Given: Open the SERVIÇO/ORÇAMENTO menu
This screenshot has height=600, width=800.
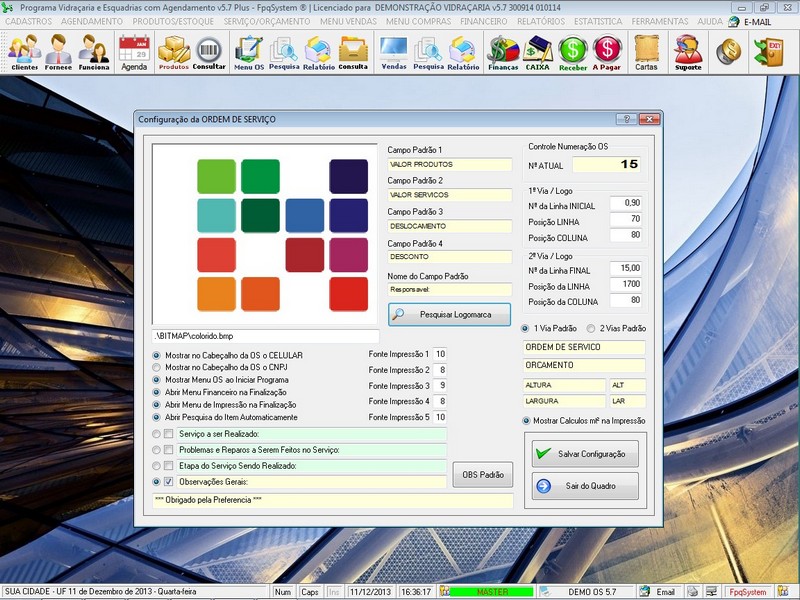Looking at the screenshot, I should point(267,21).
